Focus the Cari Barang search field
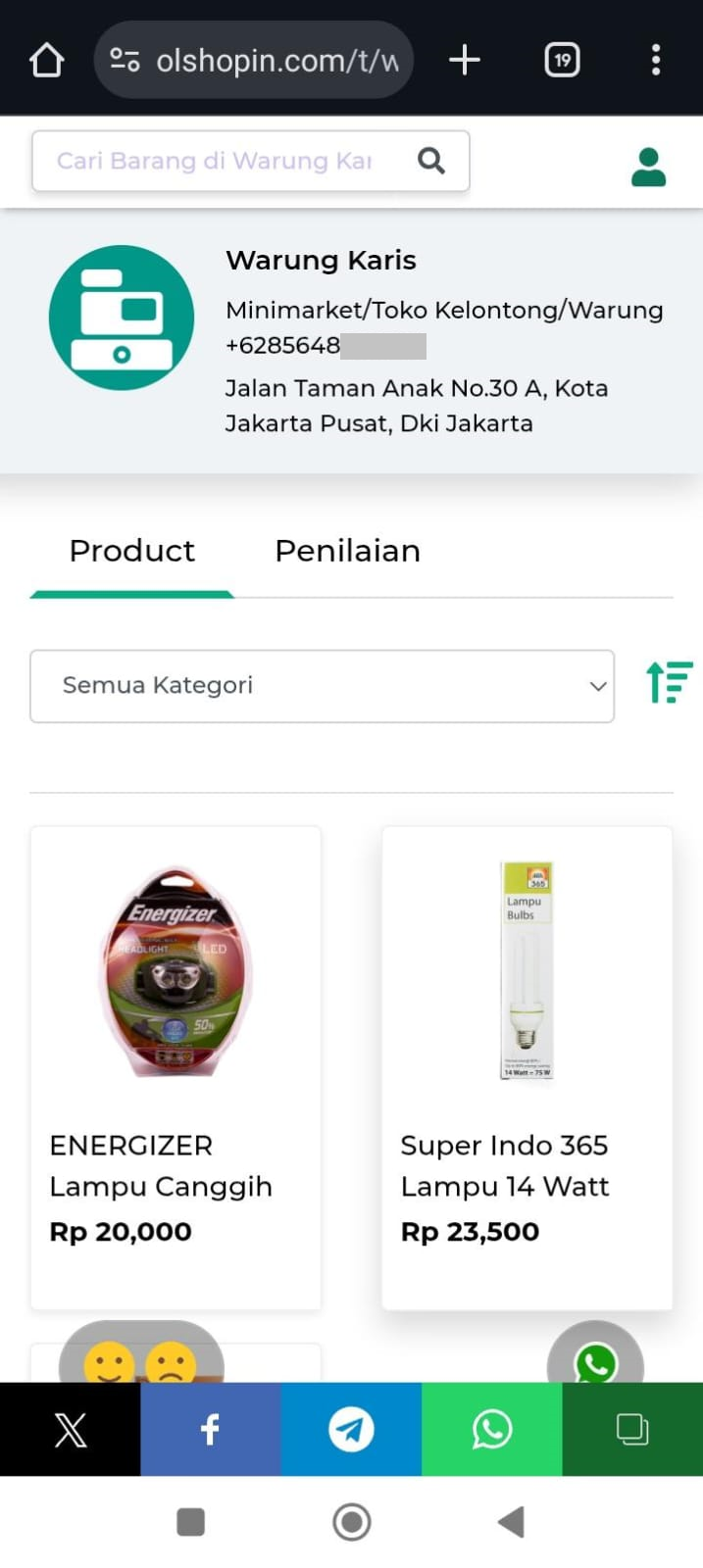 [x=216, y=161]
